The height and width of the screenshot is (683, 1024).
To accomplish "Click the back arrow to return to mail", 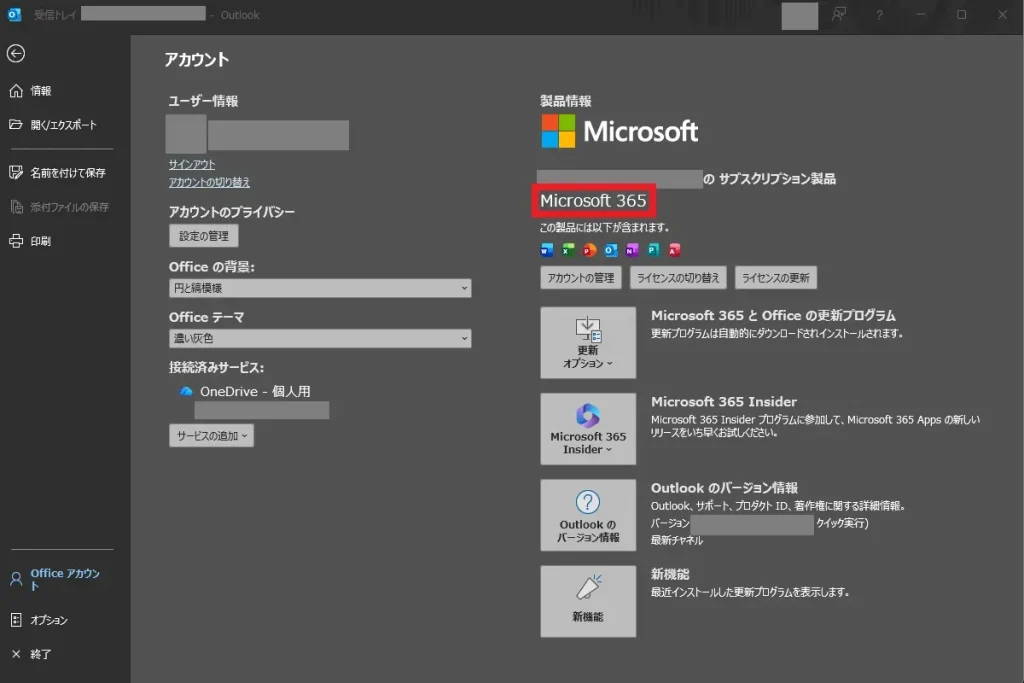I will [x=16, y=54].
